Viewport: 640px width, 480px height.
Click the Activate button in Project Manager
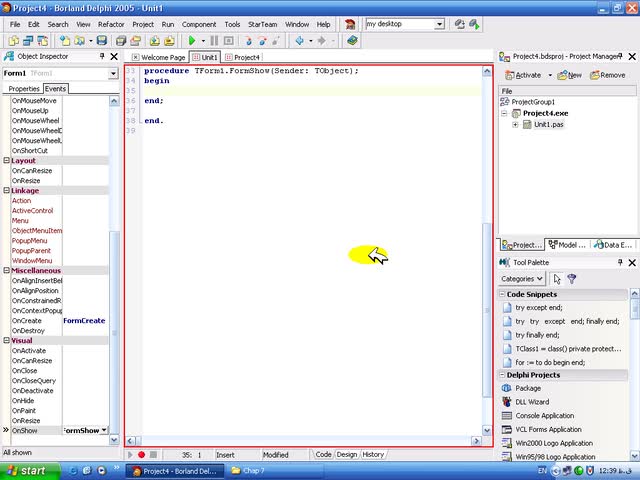coord(524,75)
